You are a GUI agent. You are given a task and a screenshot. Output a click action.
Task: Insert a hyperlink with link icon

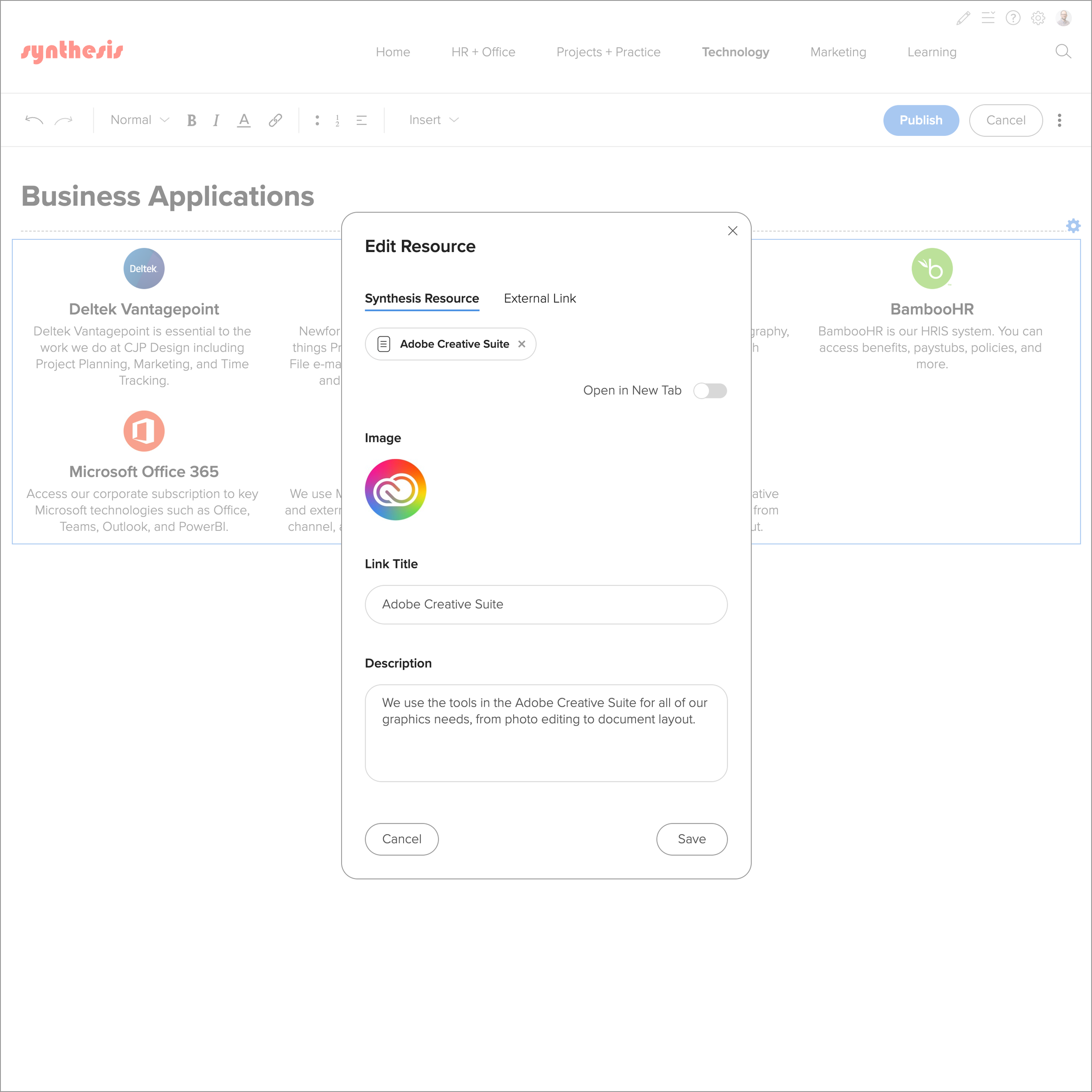pyautogui.click(x=275, y=120)
